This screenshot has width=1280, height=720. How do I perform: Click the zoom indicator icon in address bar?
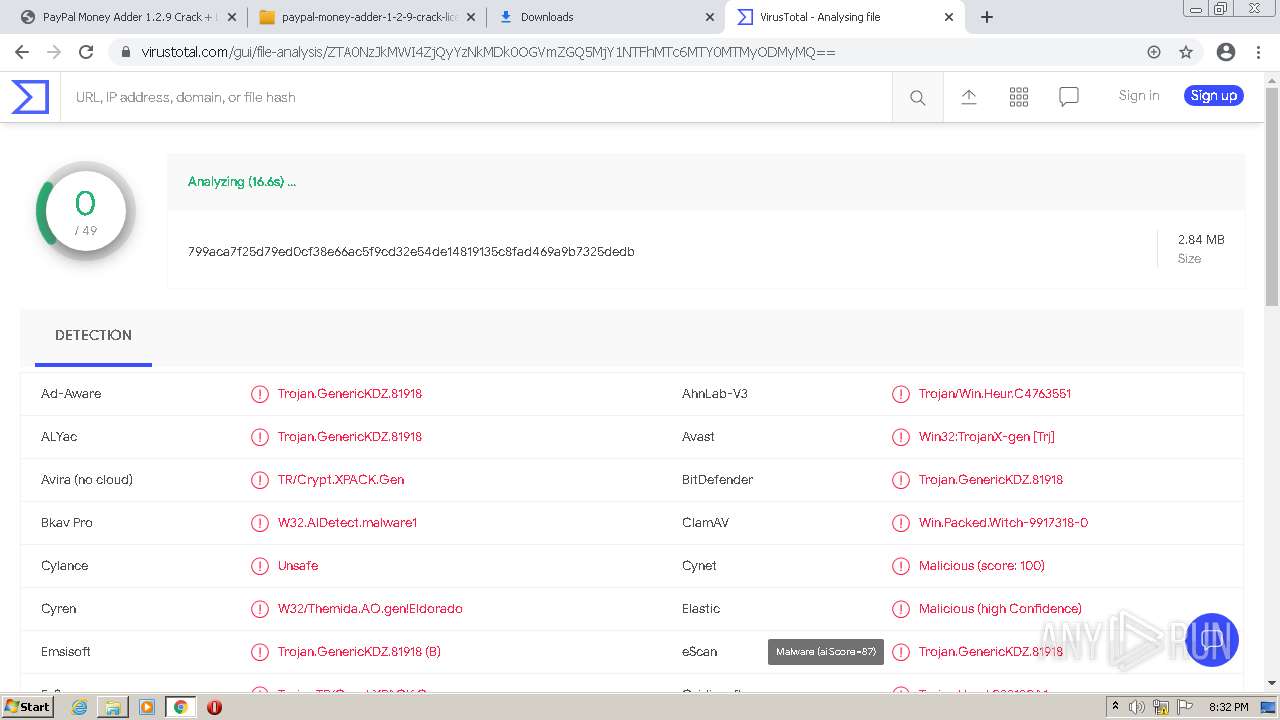click(x=1154, y=52)
